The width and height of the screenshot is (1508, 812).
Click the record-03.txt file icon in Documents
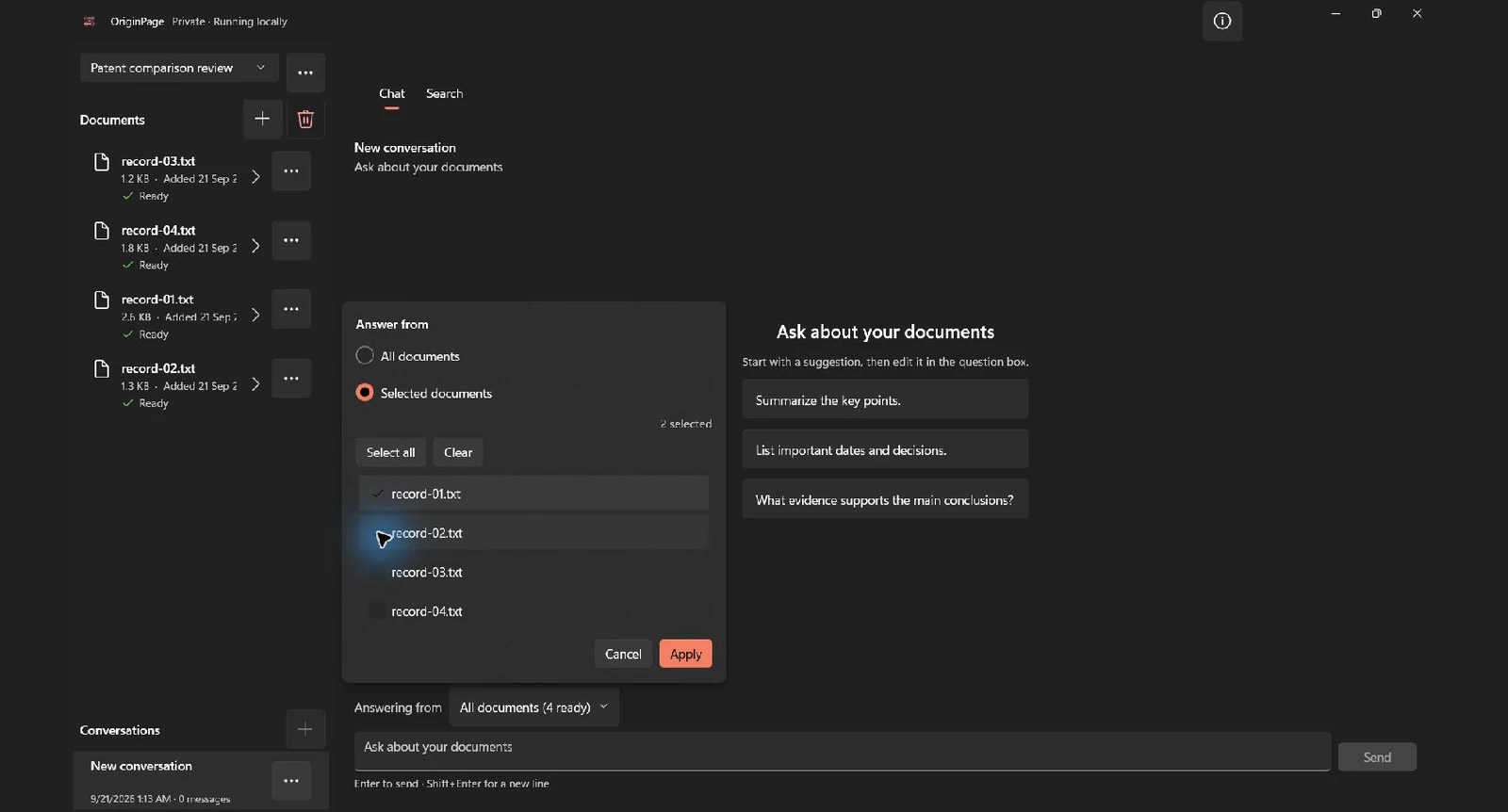click(102, 162)
